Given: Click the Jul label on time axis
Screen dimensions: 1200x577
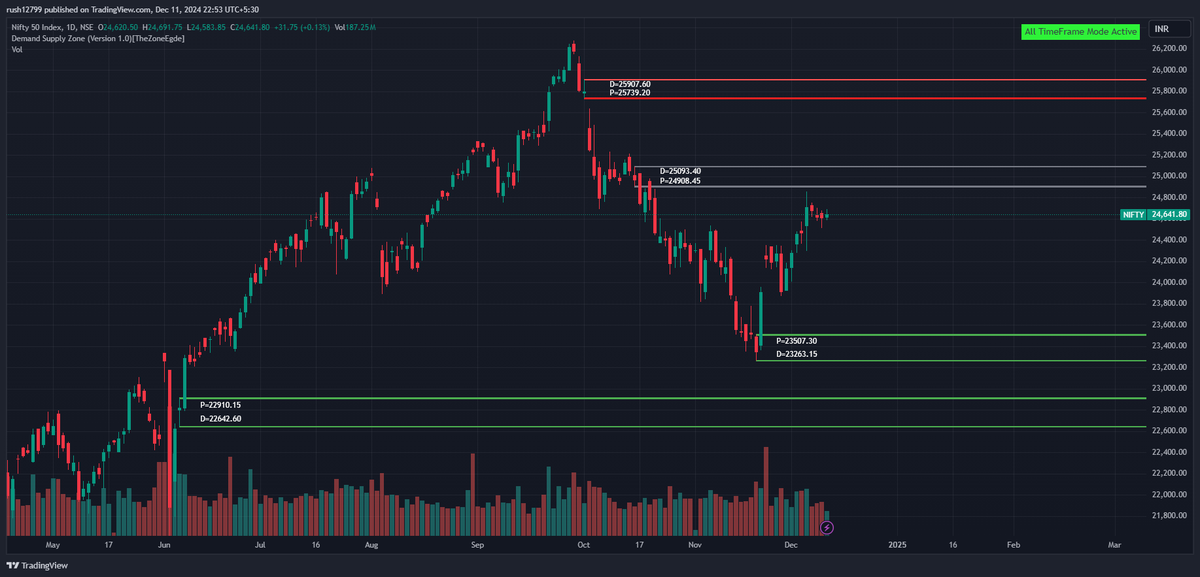Looking at the screenshot, I should pos(261,546).
